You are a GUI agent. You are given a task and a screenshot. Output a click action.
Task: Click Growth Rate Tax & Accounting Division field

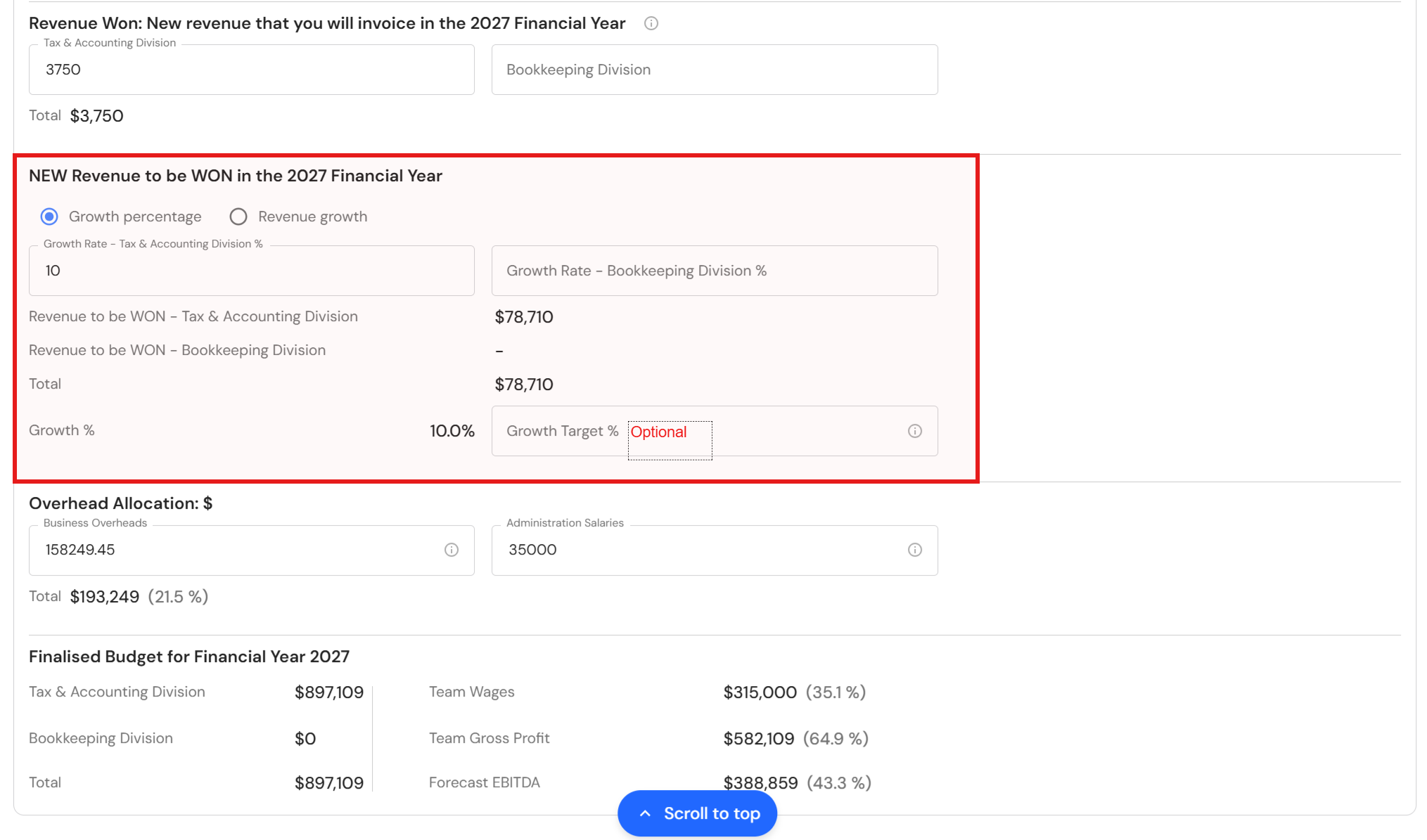[x=252, y=271]
